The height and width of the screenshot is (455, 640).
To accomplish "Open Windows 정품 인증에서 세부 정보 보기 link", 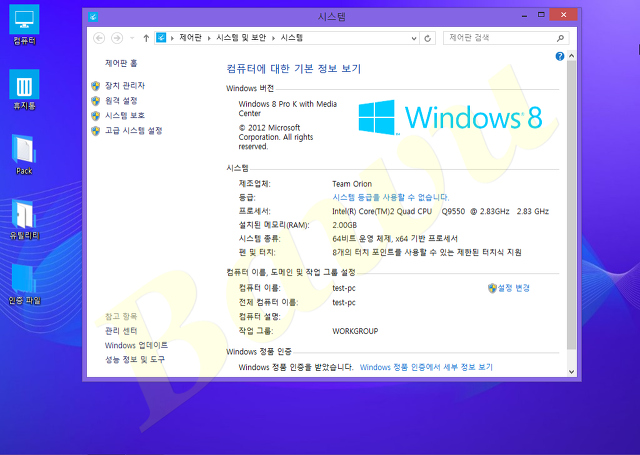I will coord(426,367).
